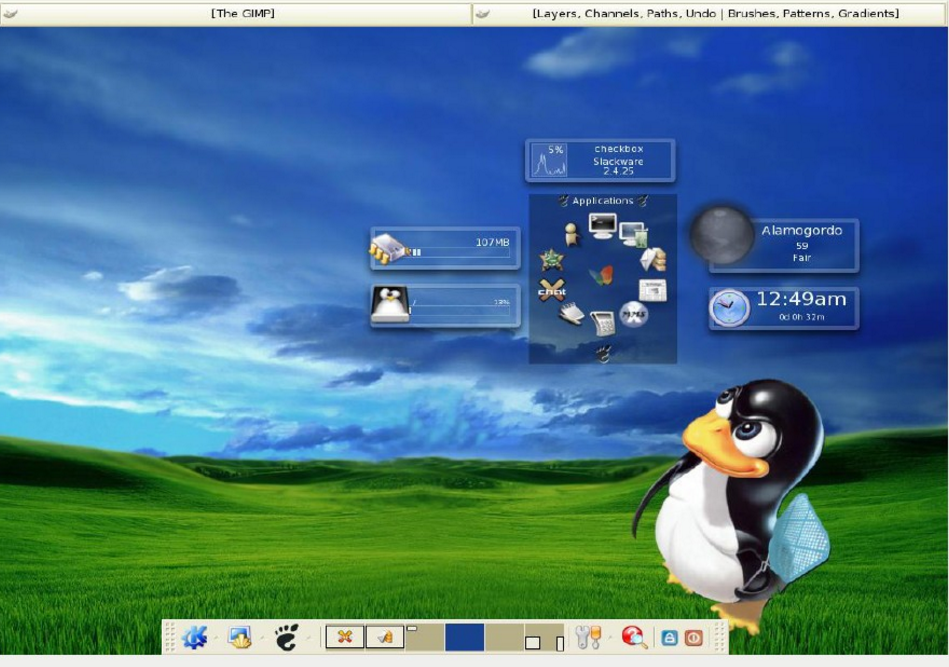
Task: Click the panel's right drag handle
Action: pyautogui.click(x=719, y=637)
